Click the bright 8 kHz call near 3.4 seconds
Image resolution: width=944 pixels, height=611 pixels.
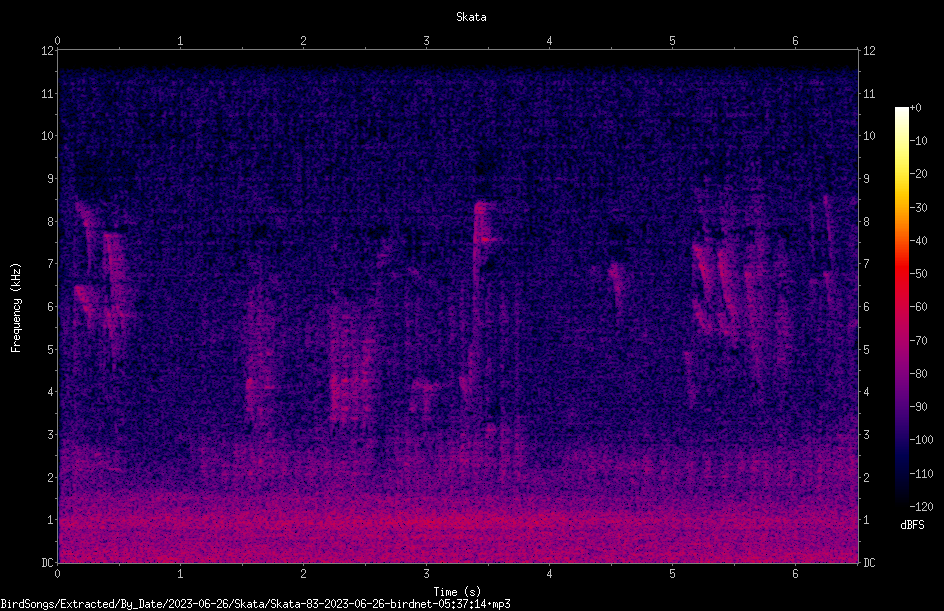(x=483, y=223)
